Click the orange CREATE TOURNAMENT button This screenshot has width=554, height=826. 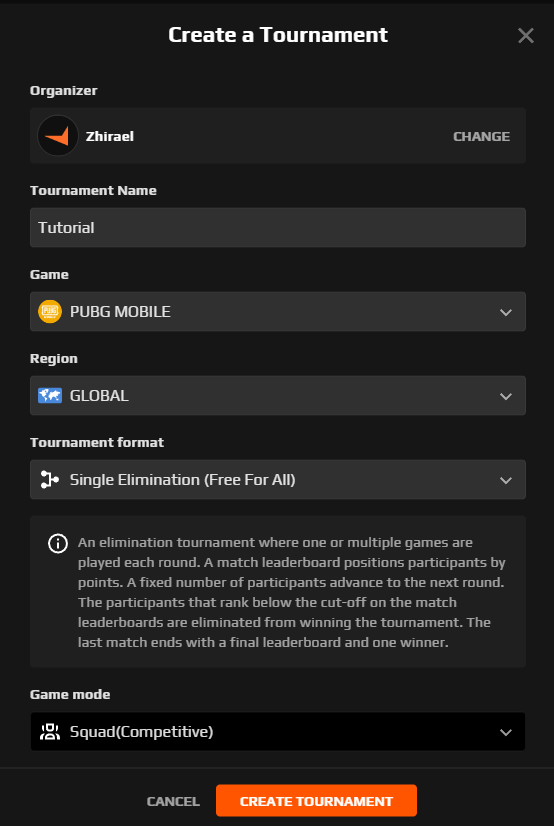(x=316, y=801)
